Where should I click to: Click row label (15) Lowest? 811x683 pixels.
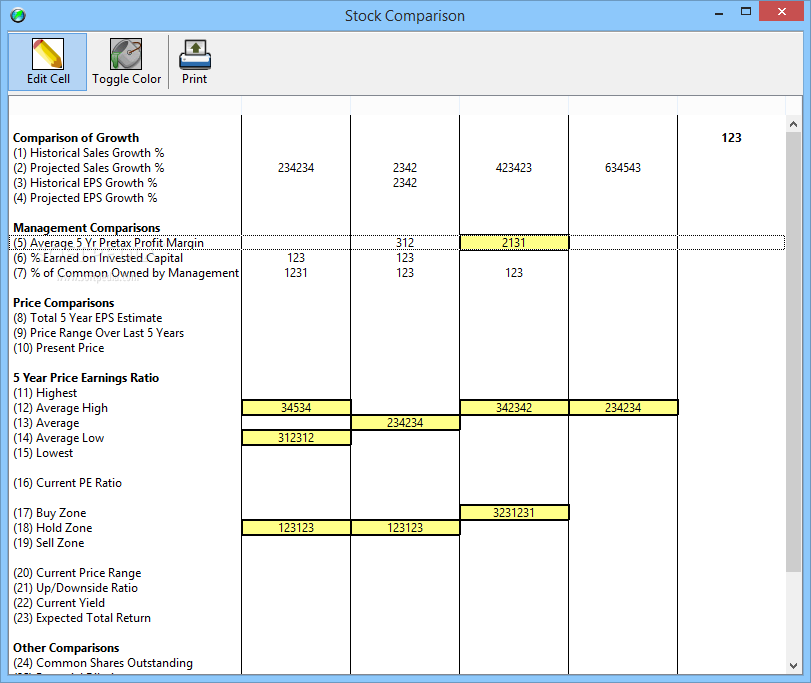coord(43,452)
